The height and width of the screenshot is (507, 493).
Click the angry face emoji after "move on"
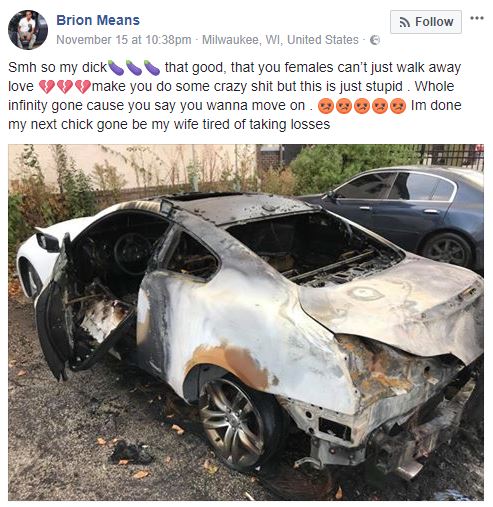point(326,106)
